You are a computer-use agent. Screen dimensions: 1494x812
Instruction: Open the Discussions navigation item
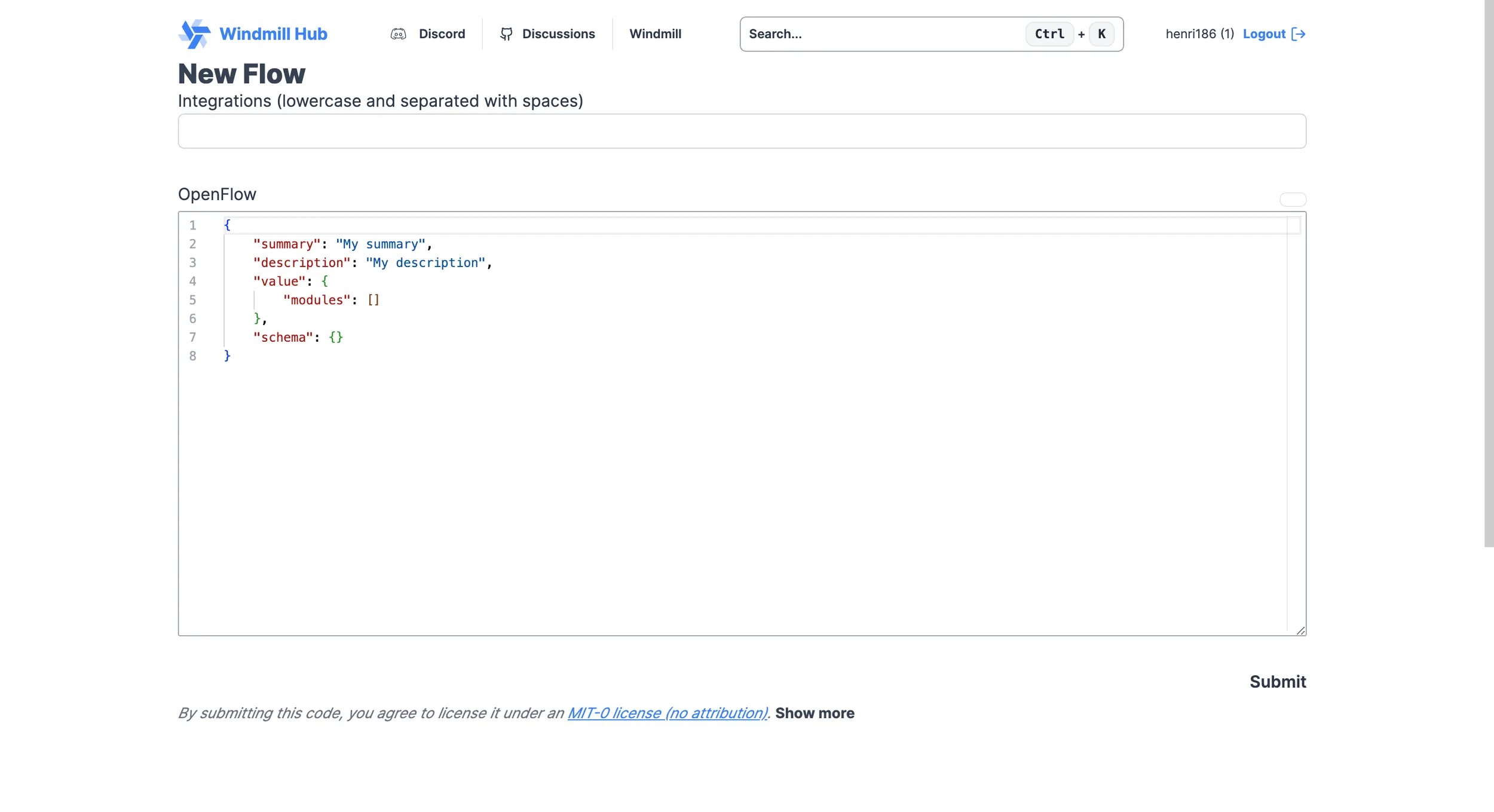(558, 34)
